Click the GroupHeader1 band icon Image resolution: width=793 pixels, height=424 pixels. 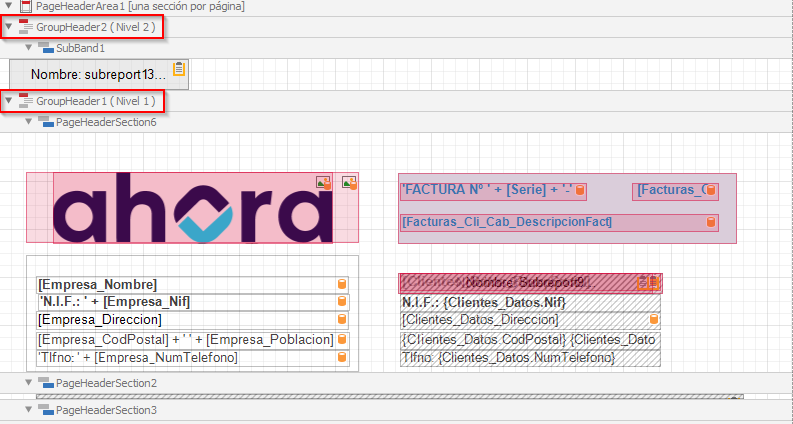point(26,101)
